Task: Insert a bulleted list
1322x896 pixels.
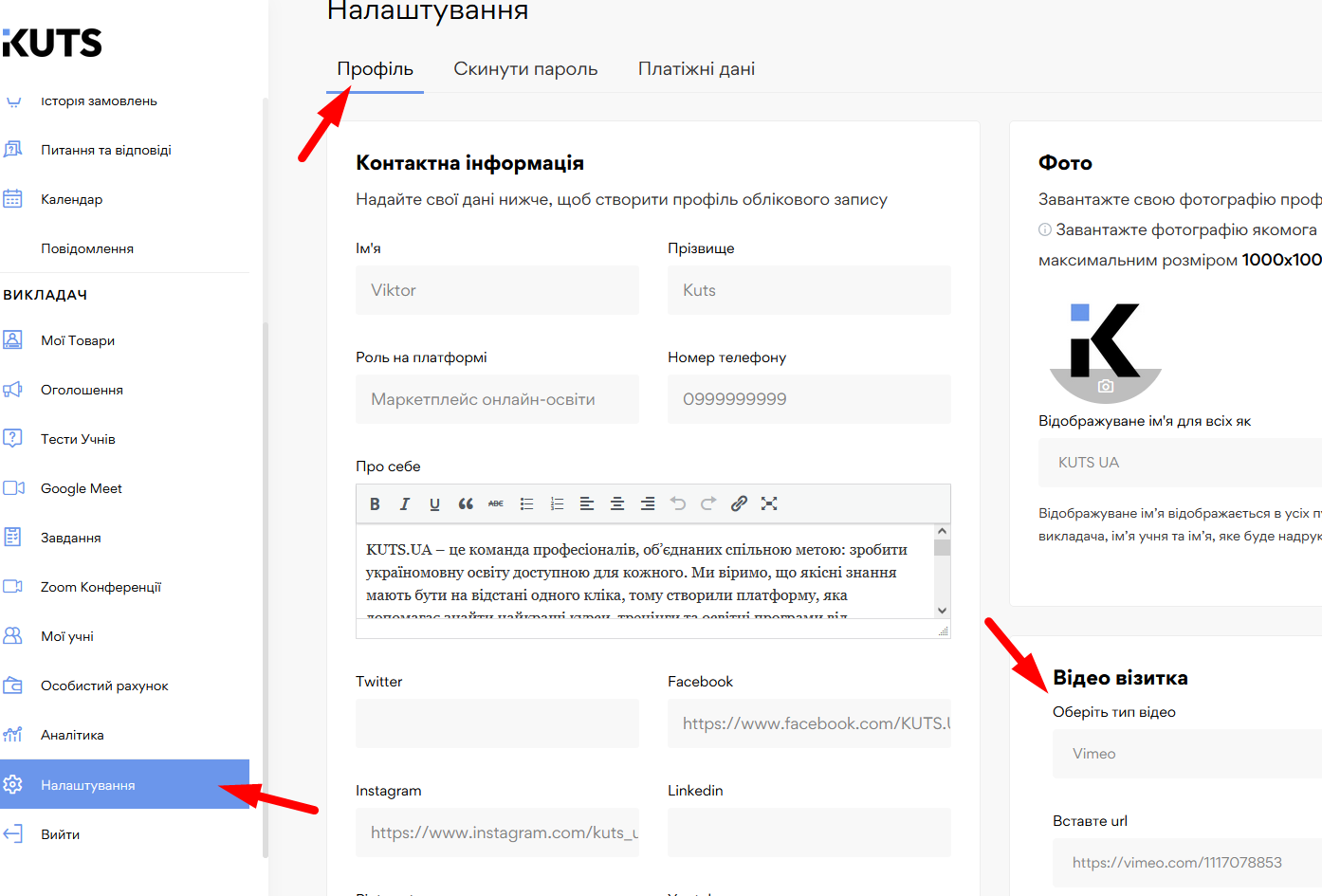Action: (526, 504)
